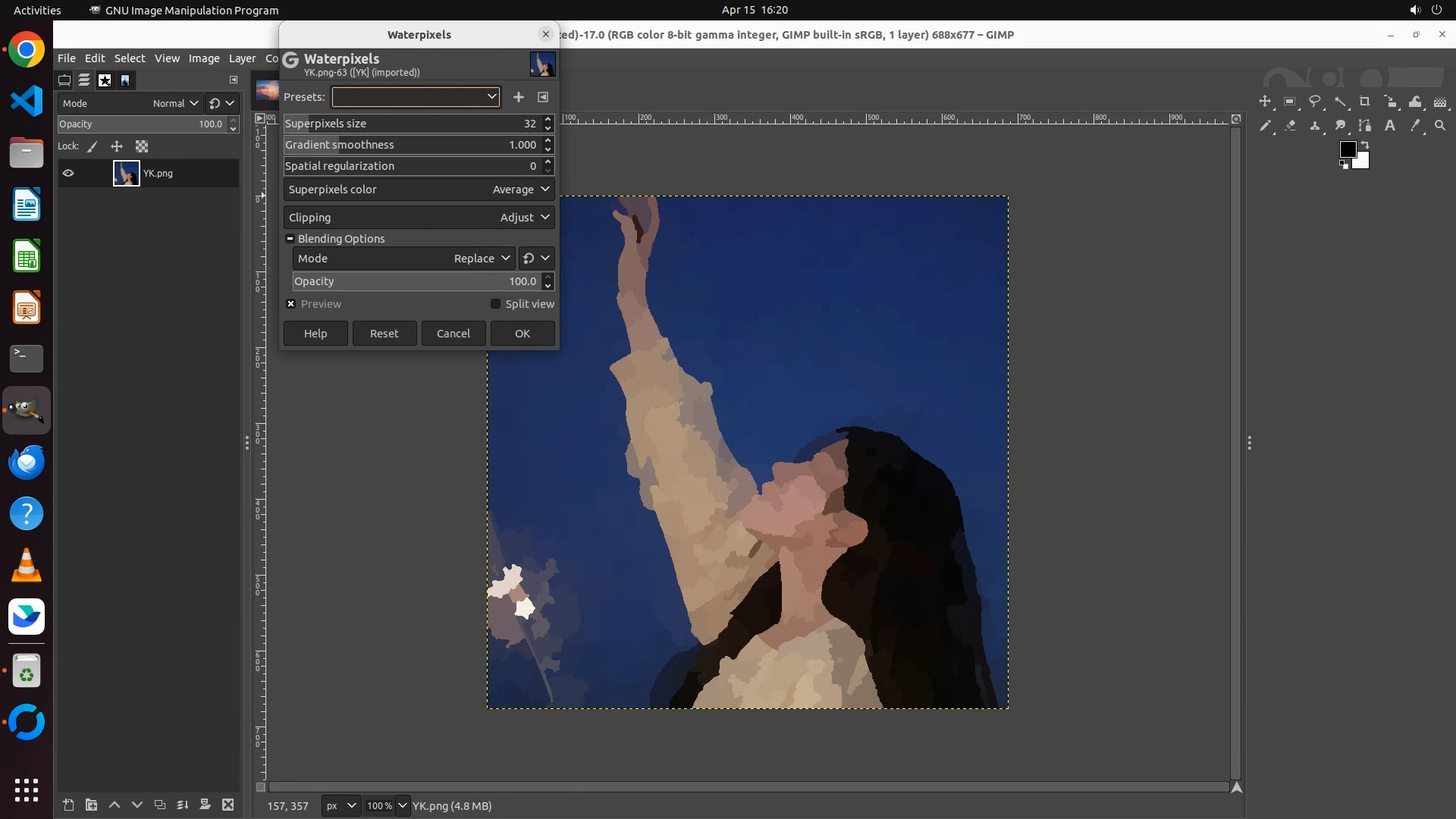Save the Waterpixels settings as a named preset
Image resolution: width=1456 pixels, height=819 pixels.
pos(519,97)
